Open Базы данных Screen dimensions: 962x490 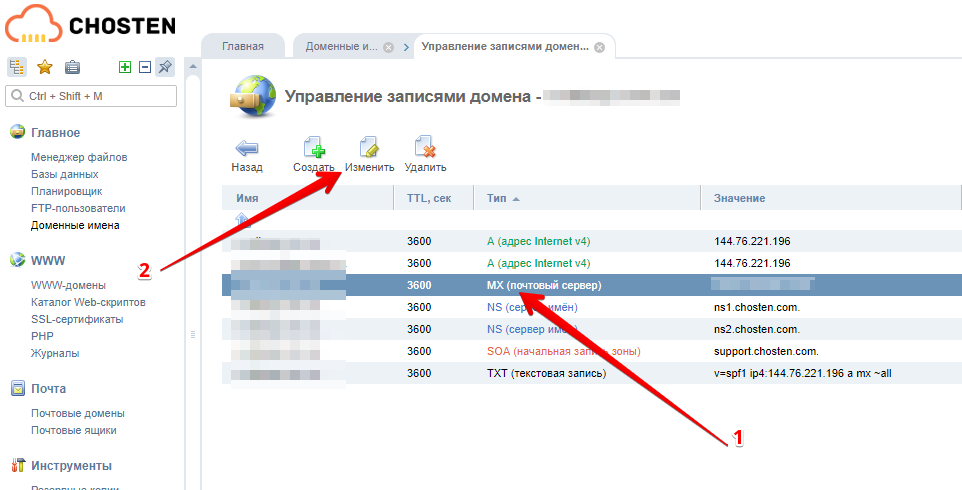coord(64,174)
